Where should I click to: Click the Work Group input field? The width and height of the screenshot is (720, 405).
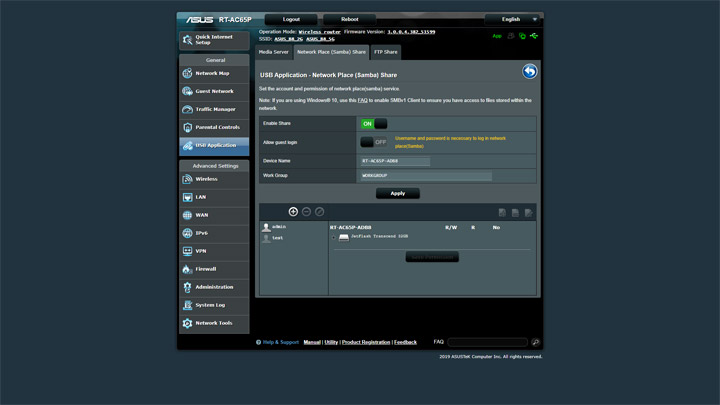(426, 176)
